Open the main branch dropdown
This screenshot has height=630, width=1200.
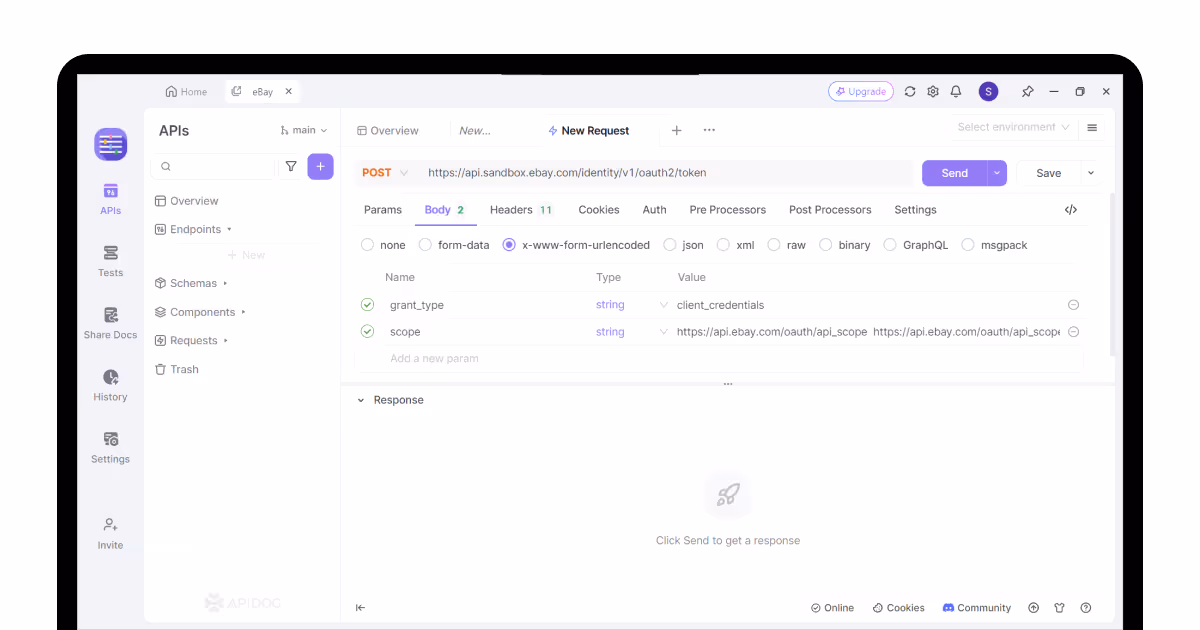(304, 130)
